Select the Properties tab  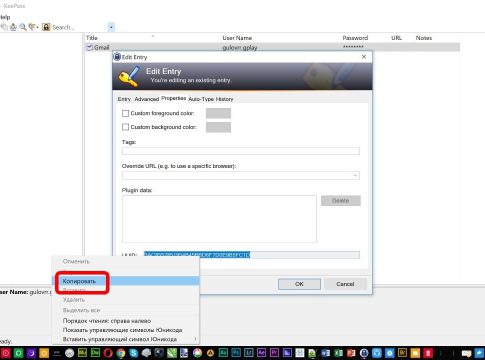pyautogui.click(x=173, y=98)
